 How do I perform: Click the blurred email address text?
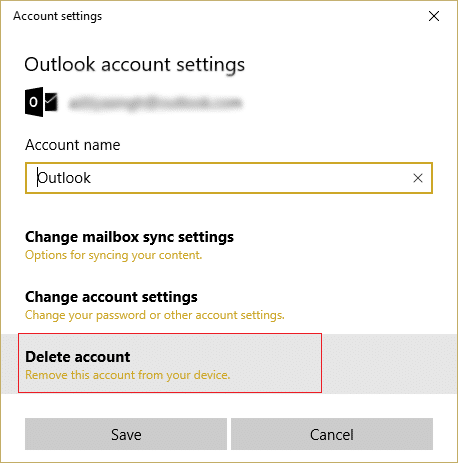(156, 103)
